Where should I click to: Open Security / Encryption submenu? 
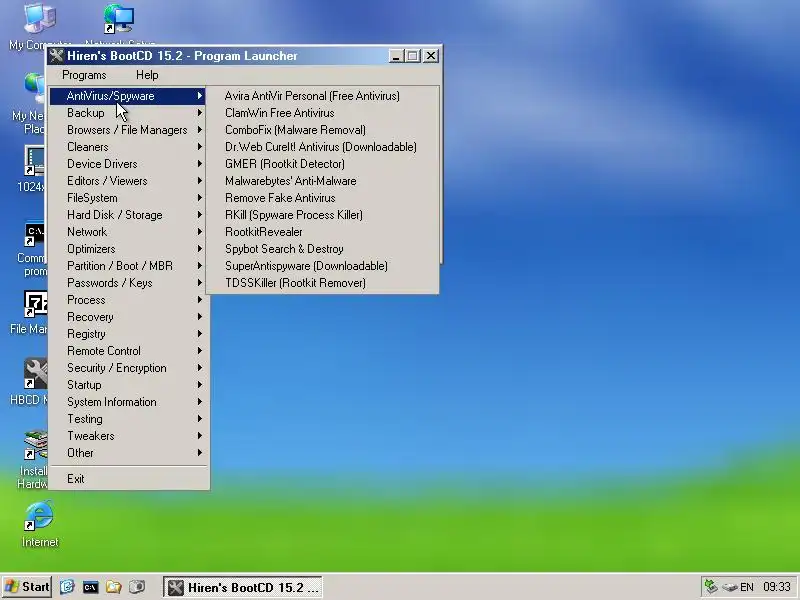128,368
